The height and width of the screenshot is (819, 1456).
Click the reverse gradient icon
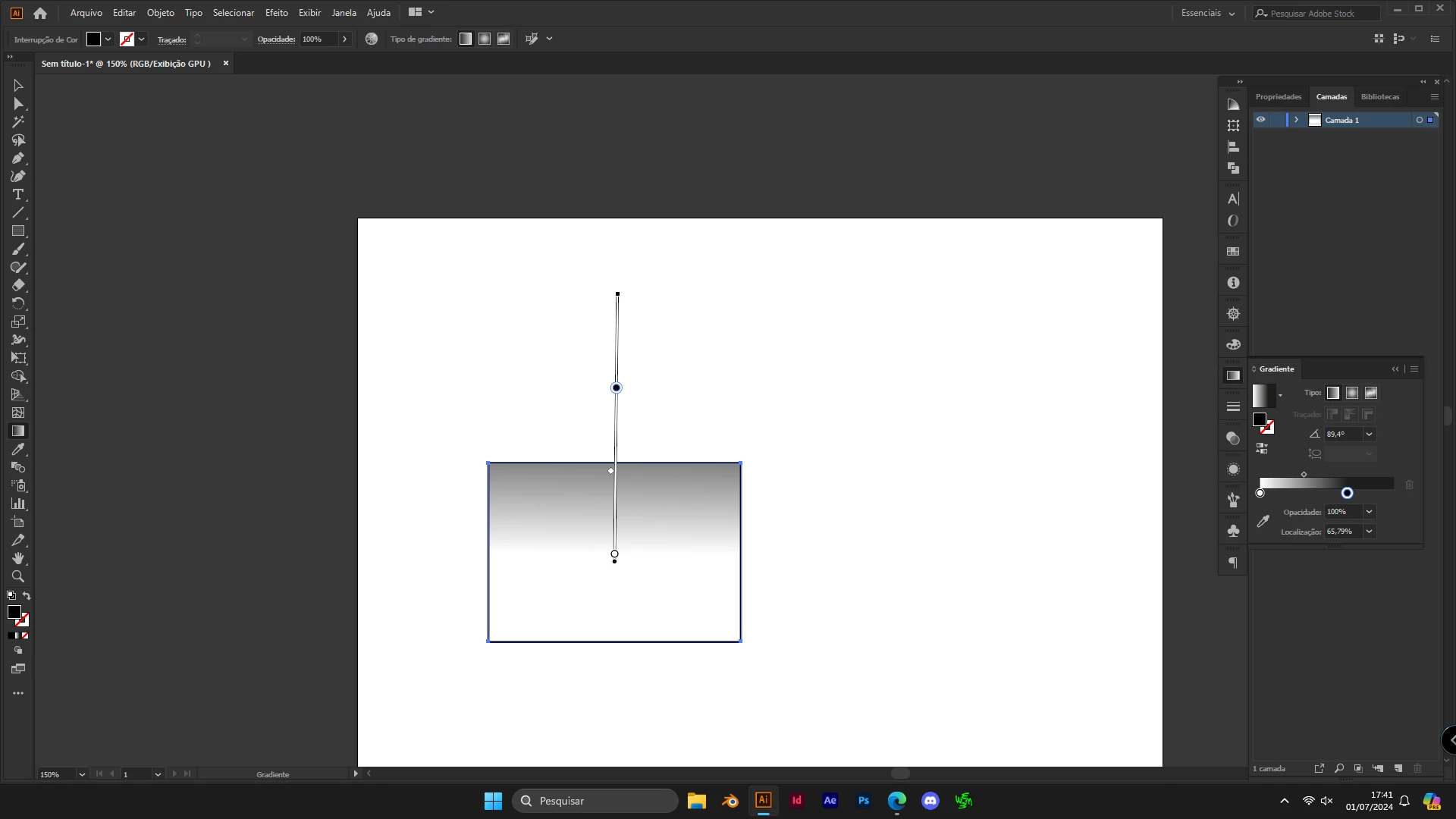coord(1262,449)
